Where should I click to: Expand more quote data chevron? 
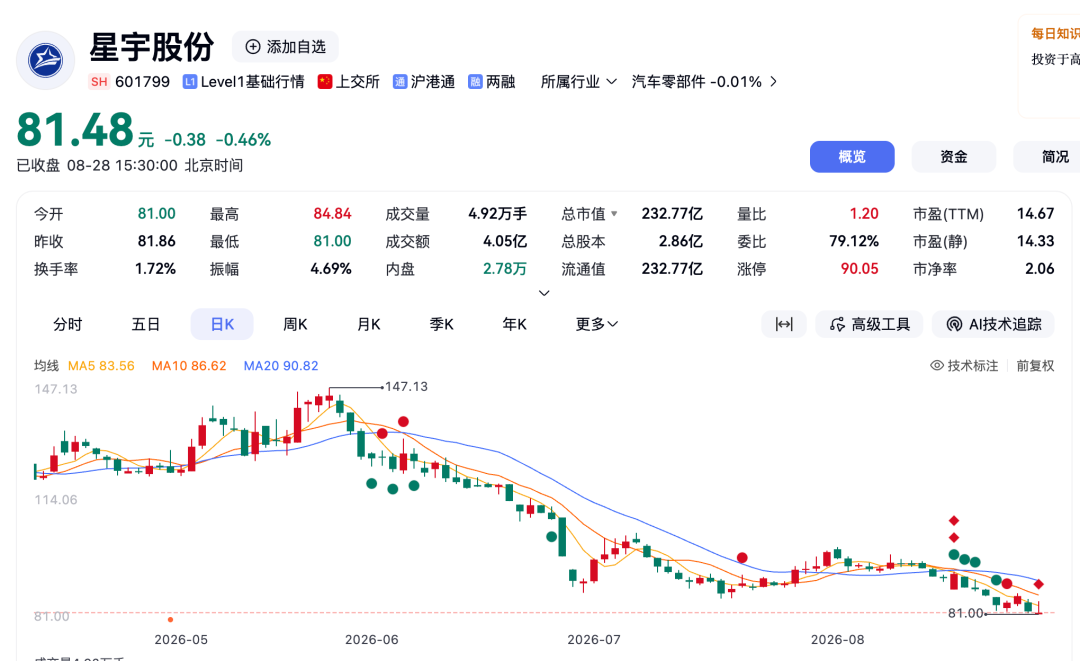[x=544, y=293]
